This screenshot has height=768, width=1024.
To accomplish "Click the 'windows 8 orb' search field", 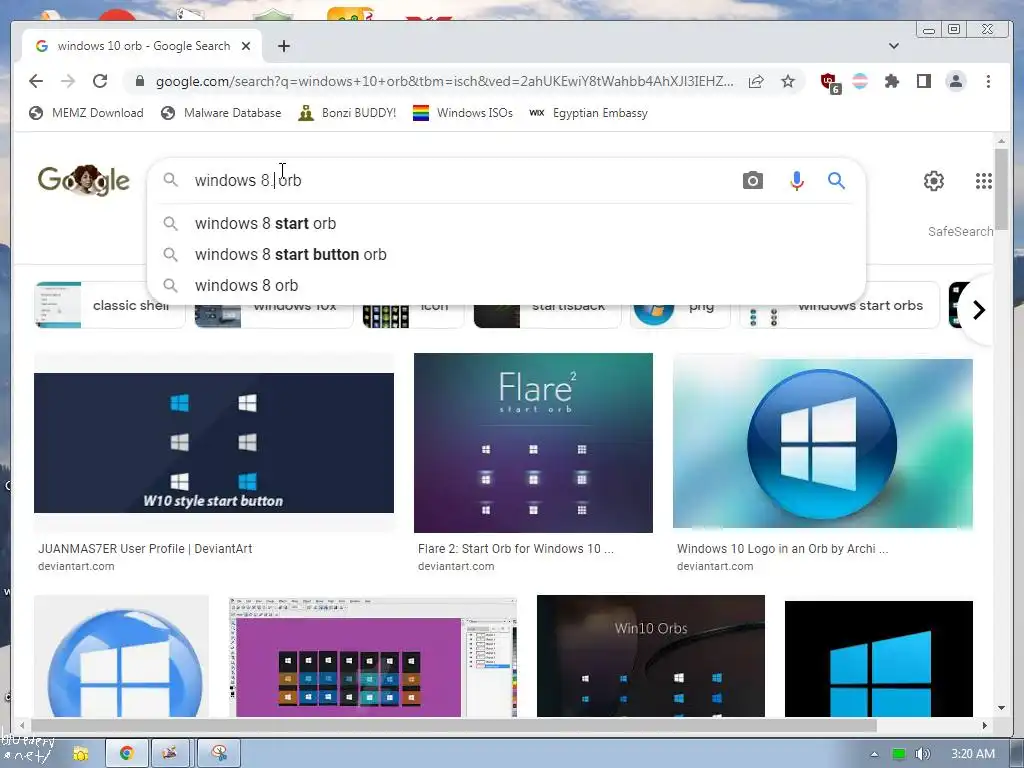I will [x=457, y=180].
